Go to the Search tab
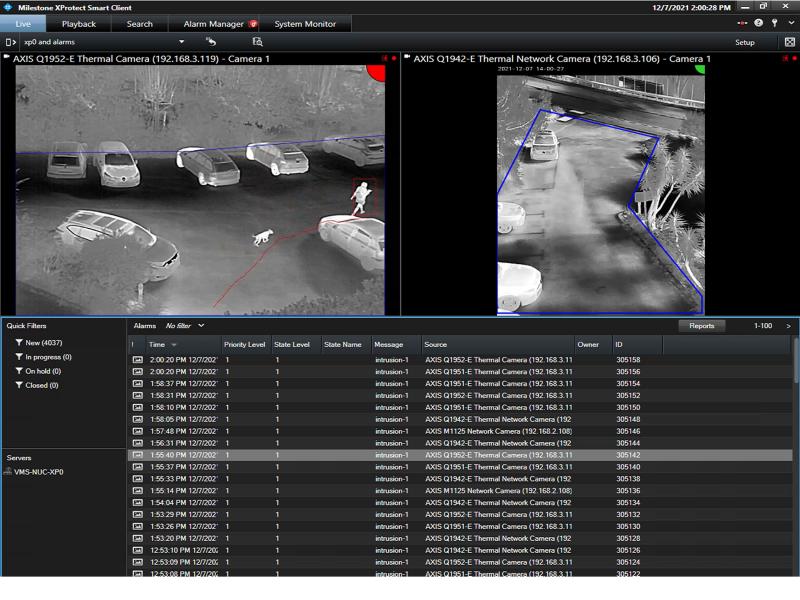800x600 pixels. coord(139,24)
